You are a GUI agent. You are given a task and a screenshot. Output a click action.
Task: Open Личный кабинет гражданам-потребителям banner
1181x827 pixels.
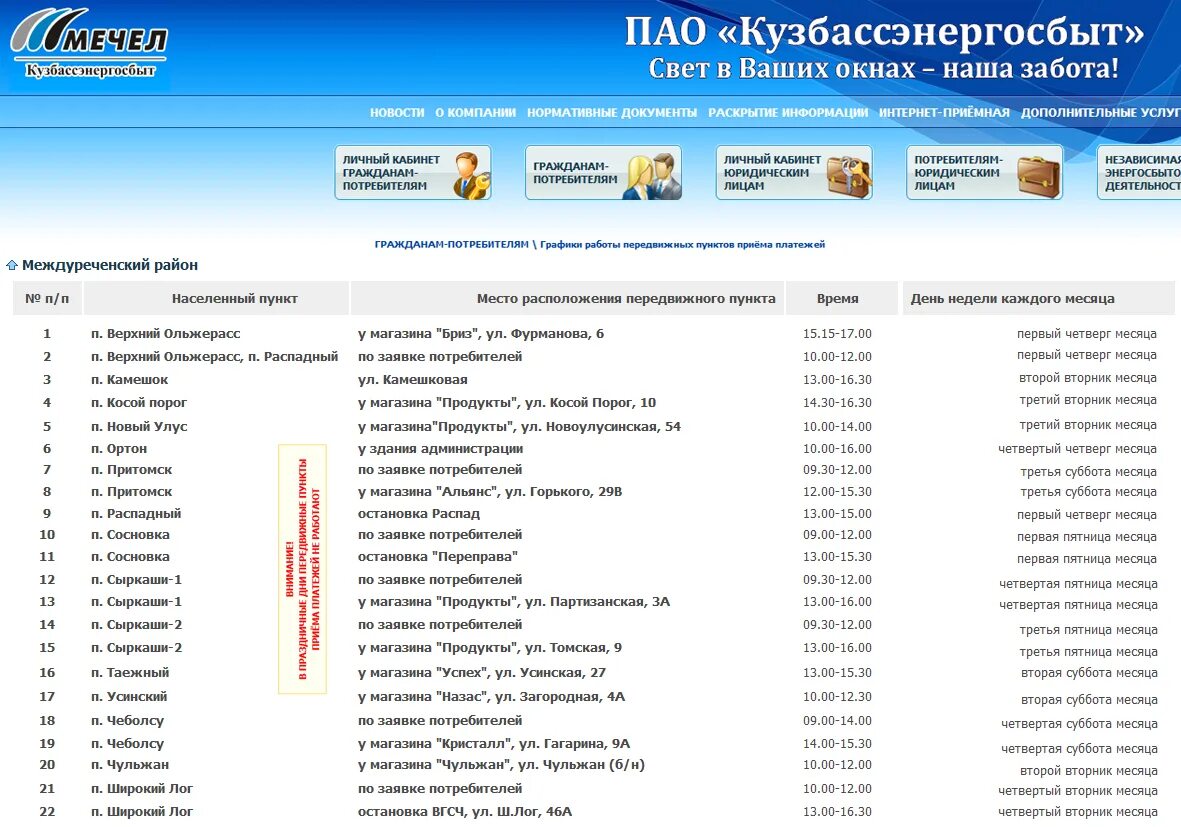click(x=413, y=172)
